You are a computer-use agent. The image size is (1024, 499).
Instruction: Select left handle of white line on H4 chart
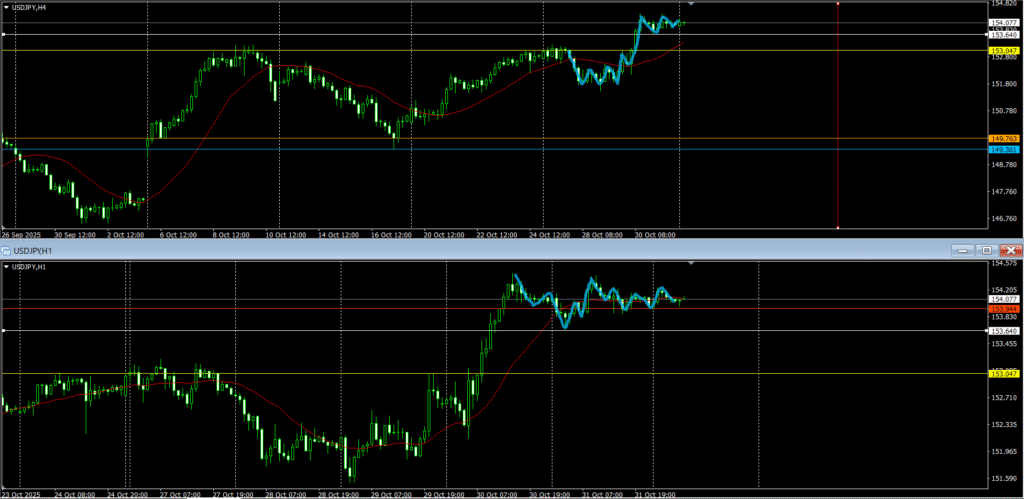click(x=4, y=35)
